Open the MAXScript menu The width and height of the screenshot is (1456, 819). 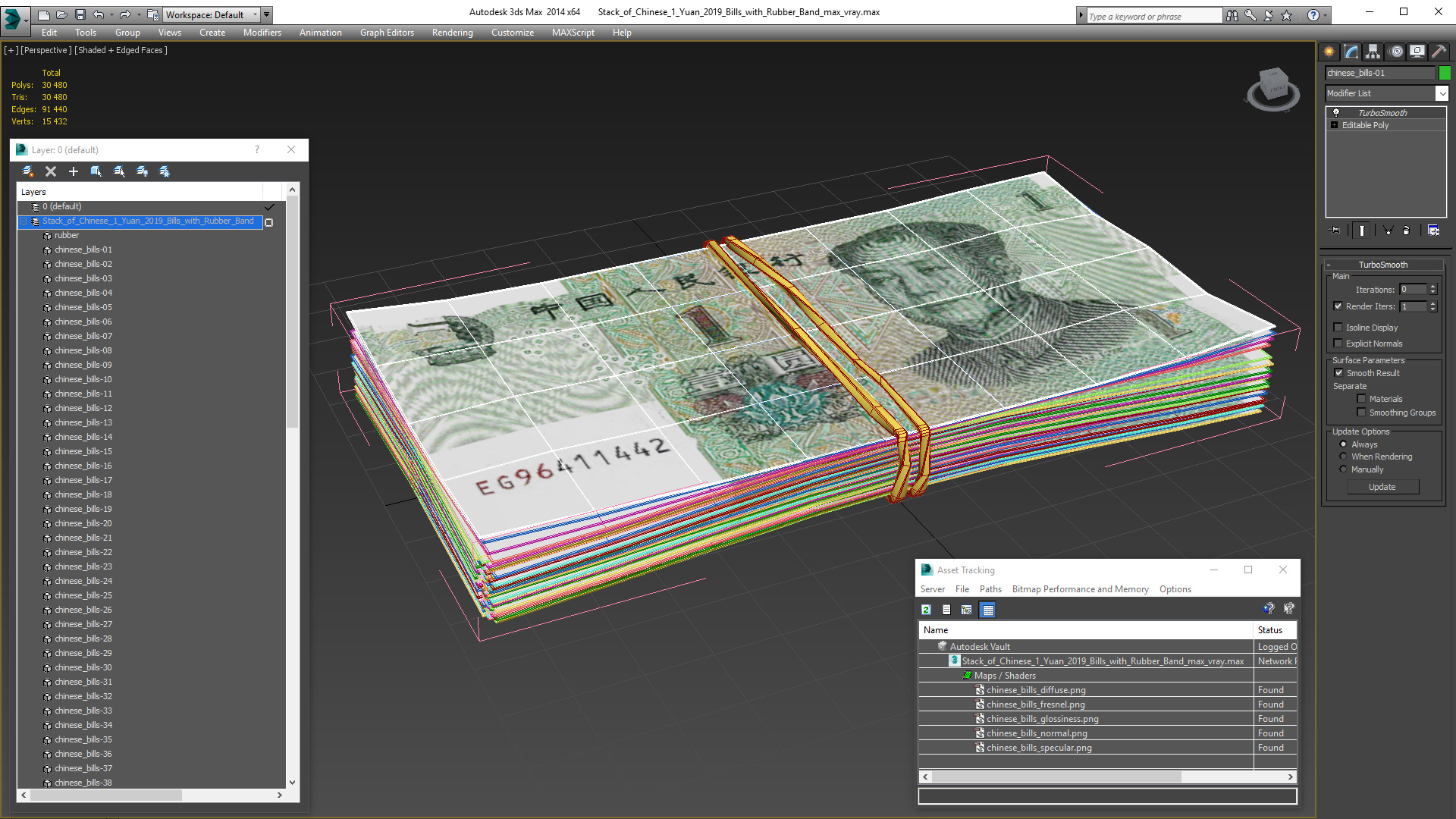click(x=573, y=33)
